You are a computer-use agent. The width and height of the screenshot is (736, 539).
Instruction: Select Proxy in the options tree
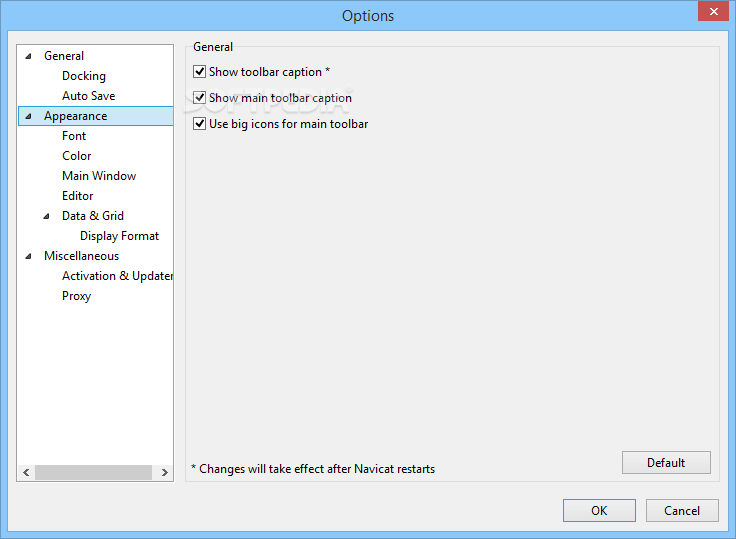tap(76, 296)
